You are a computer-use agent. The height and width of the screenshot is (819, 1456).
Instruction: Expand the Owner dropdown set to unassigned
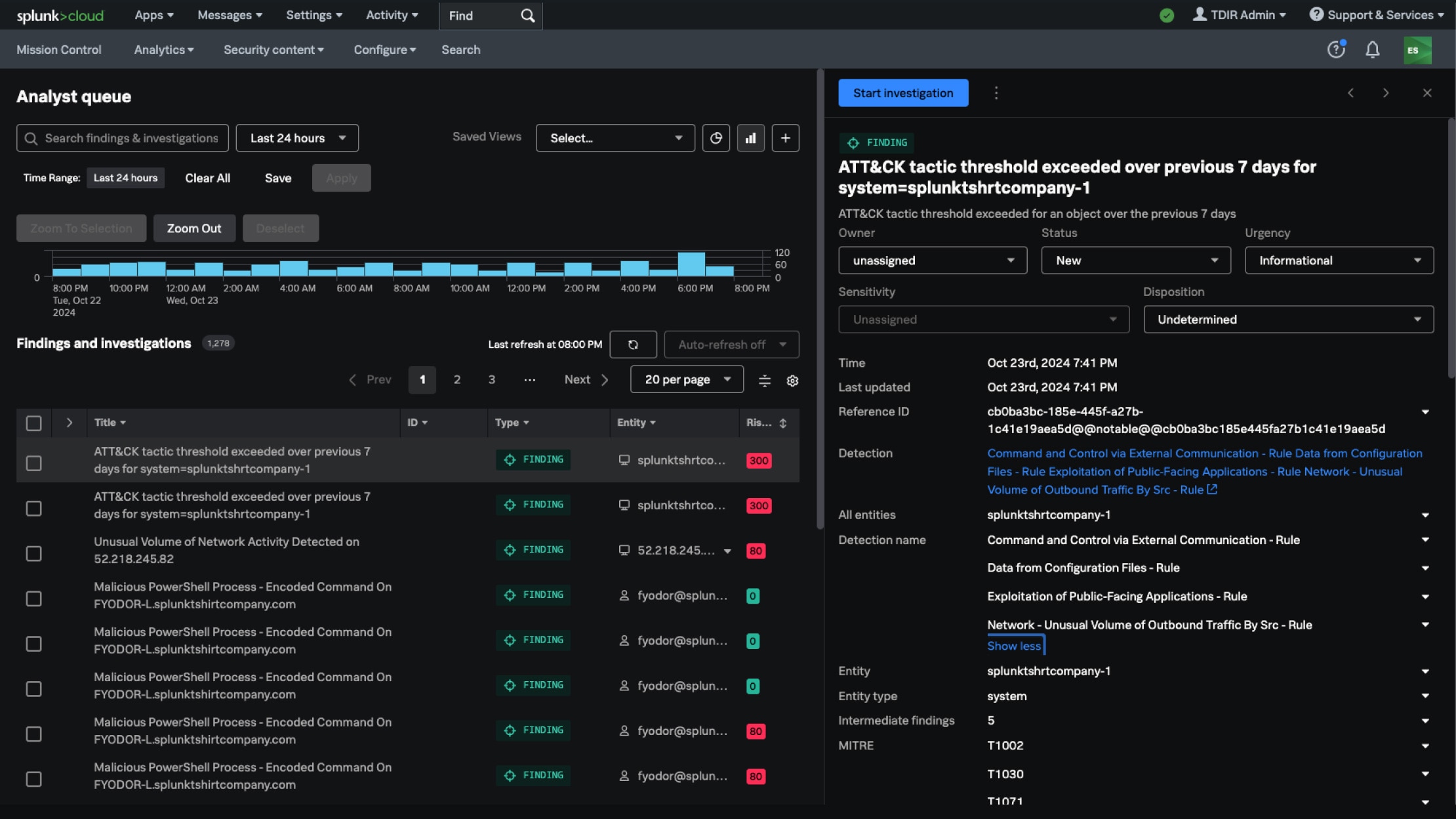pyautogui.click(x=932, y=261)
